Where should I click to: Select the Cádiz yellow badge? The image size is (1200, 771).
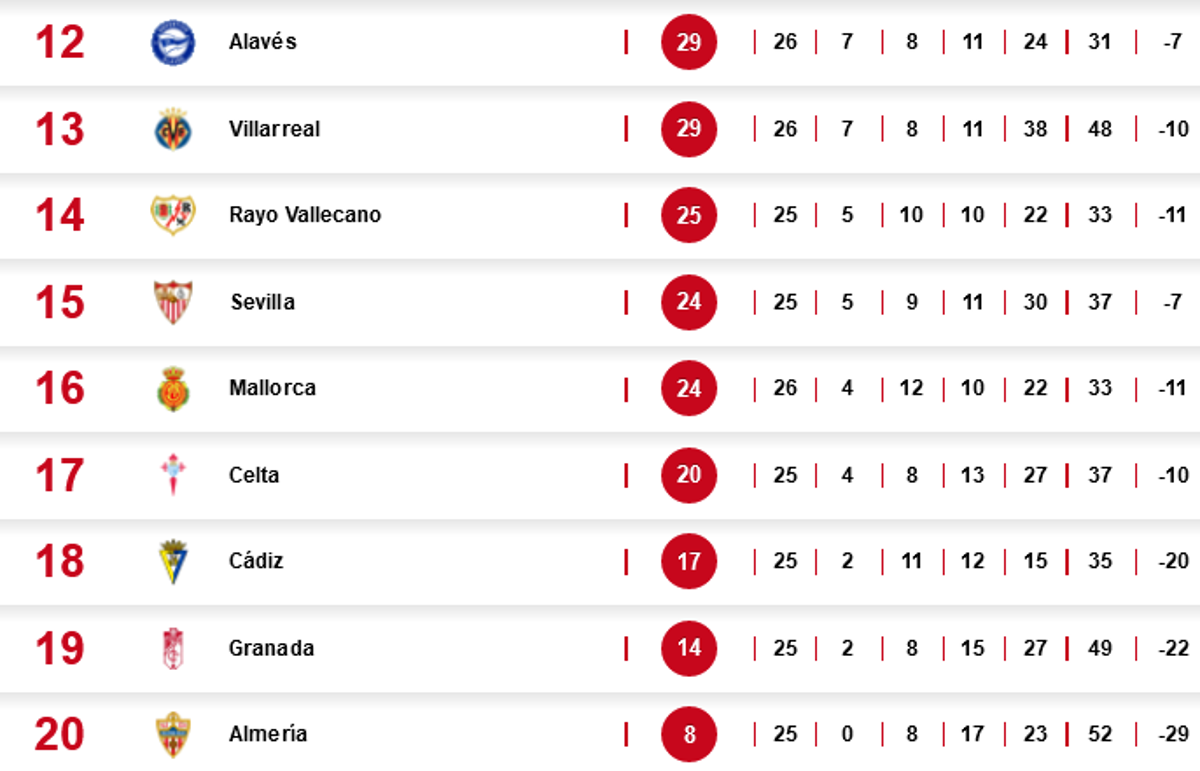coord(173,562)
